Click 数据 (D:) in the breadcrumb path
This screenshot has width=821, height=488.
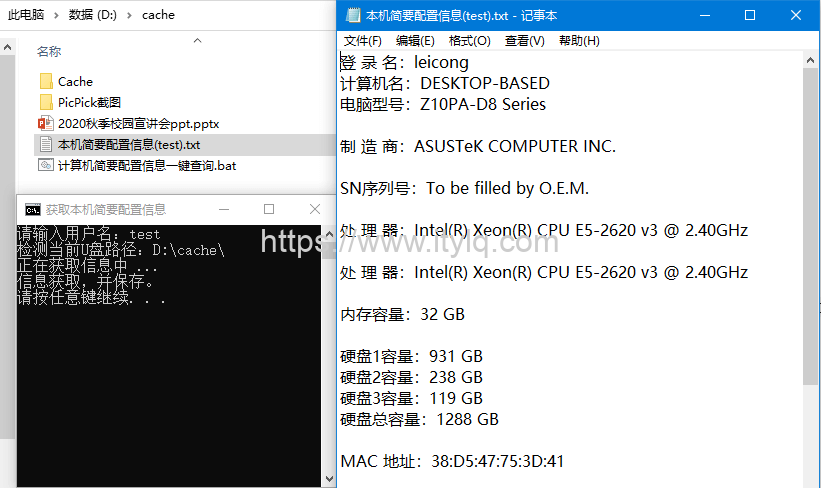93,15
